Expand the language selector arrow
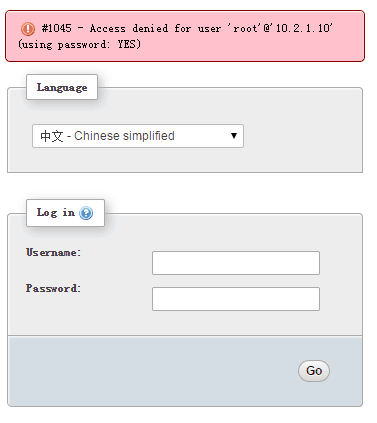The height and width of the screenshot is (423, 377). pyautogui.click(x=234, y=136)
